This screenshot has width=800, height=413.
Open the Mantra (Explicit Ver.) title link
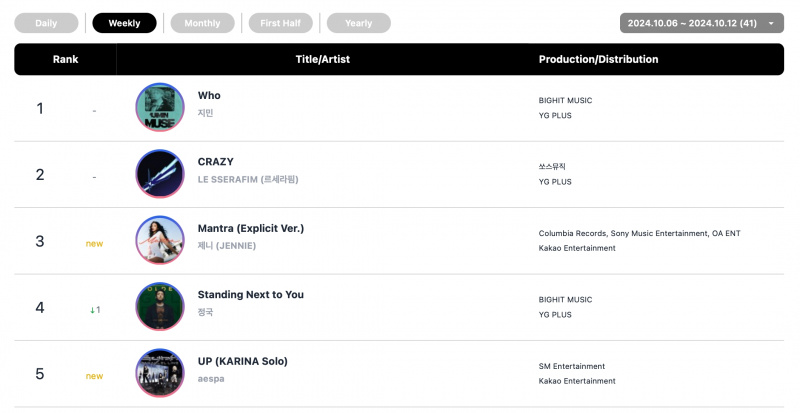coord(251,228)
